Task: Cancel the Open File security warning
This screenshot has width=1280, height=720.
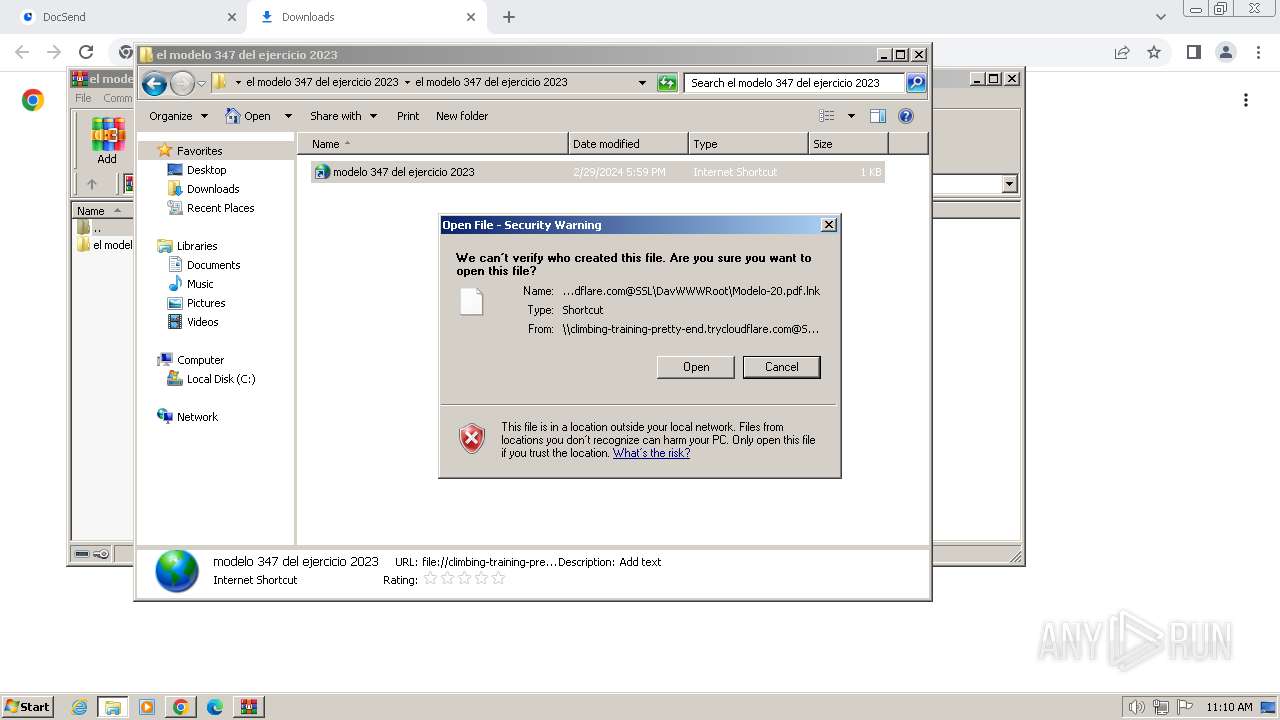Action: [781, 367]
